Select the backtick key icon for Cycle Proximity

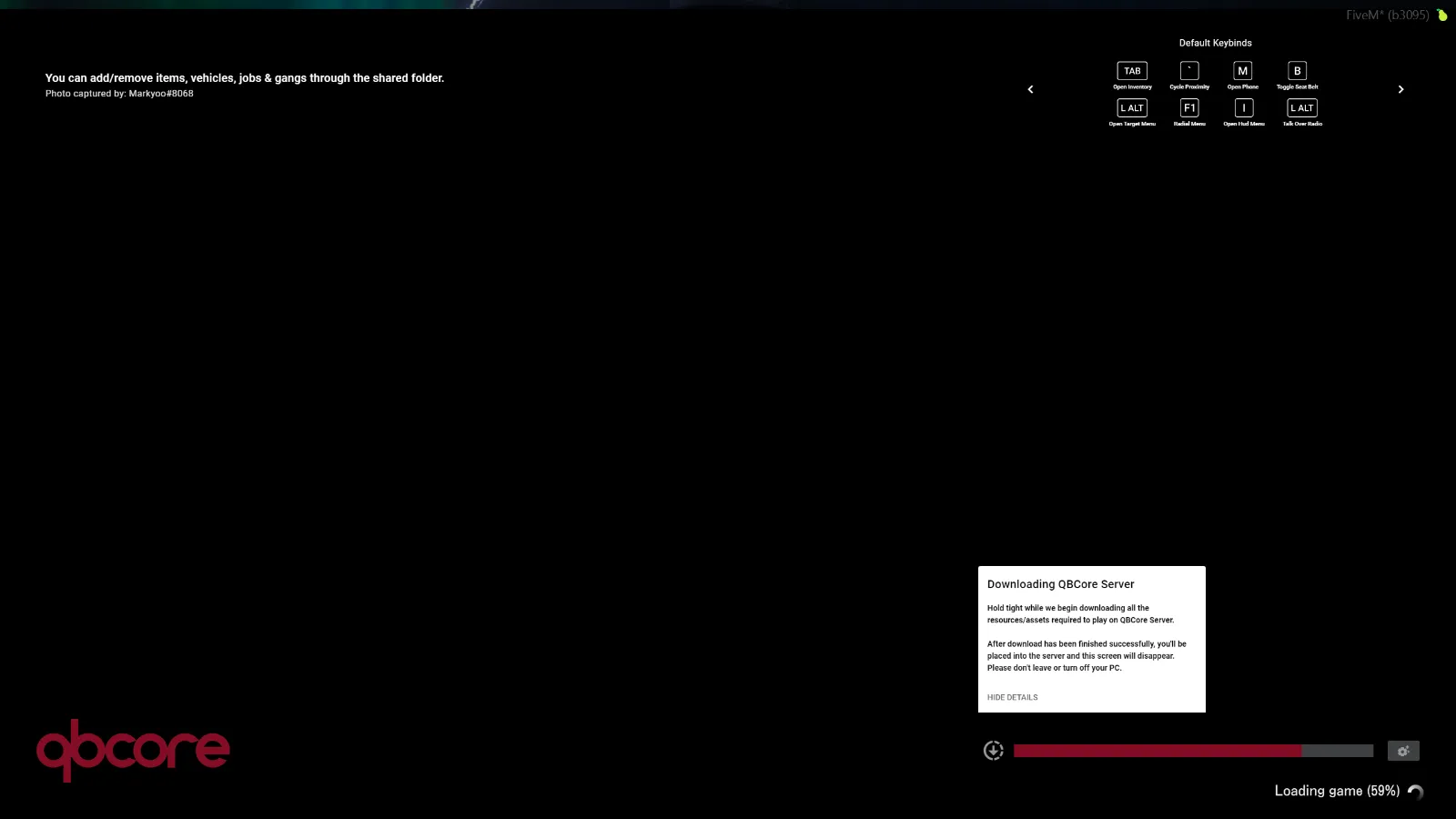(1189, 71)
